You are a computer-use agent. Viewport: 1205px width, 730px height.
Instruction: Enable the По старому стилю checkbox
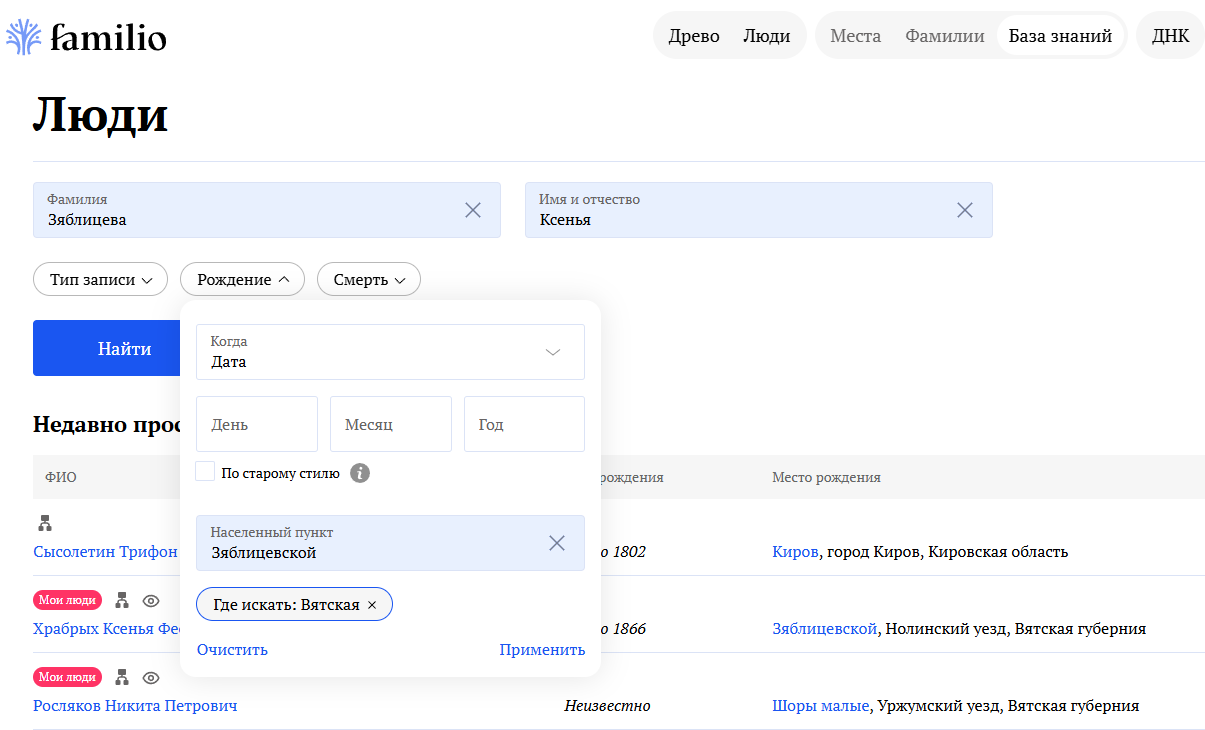[x=205, y=472]
